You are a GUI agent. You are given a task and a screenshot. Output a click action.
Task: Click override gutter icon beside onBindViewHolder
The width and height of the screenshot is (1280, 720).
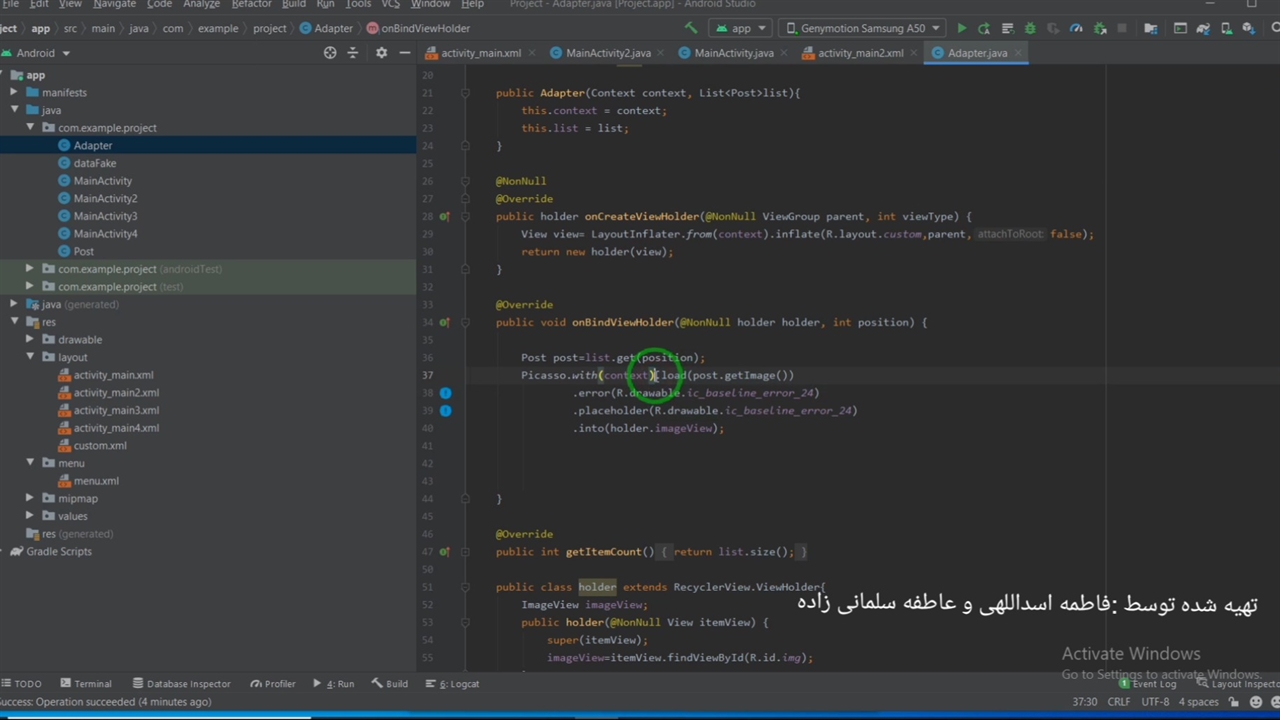point(445,323)
